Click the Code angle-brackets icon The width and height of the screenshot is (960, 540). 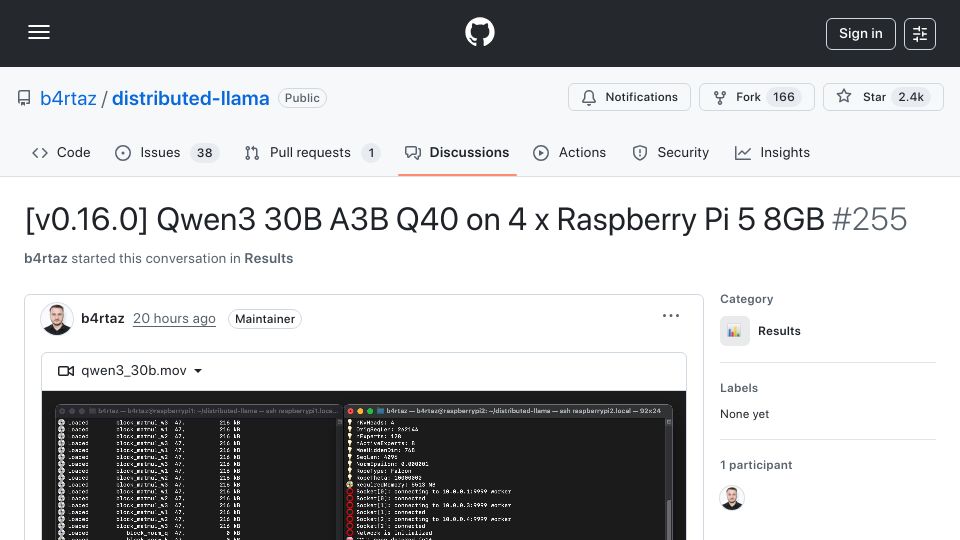coord(40,153)
